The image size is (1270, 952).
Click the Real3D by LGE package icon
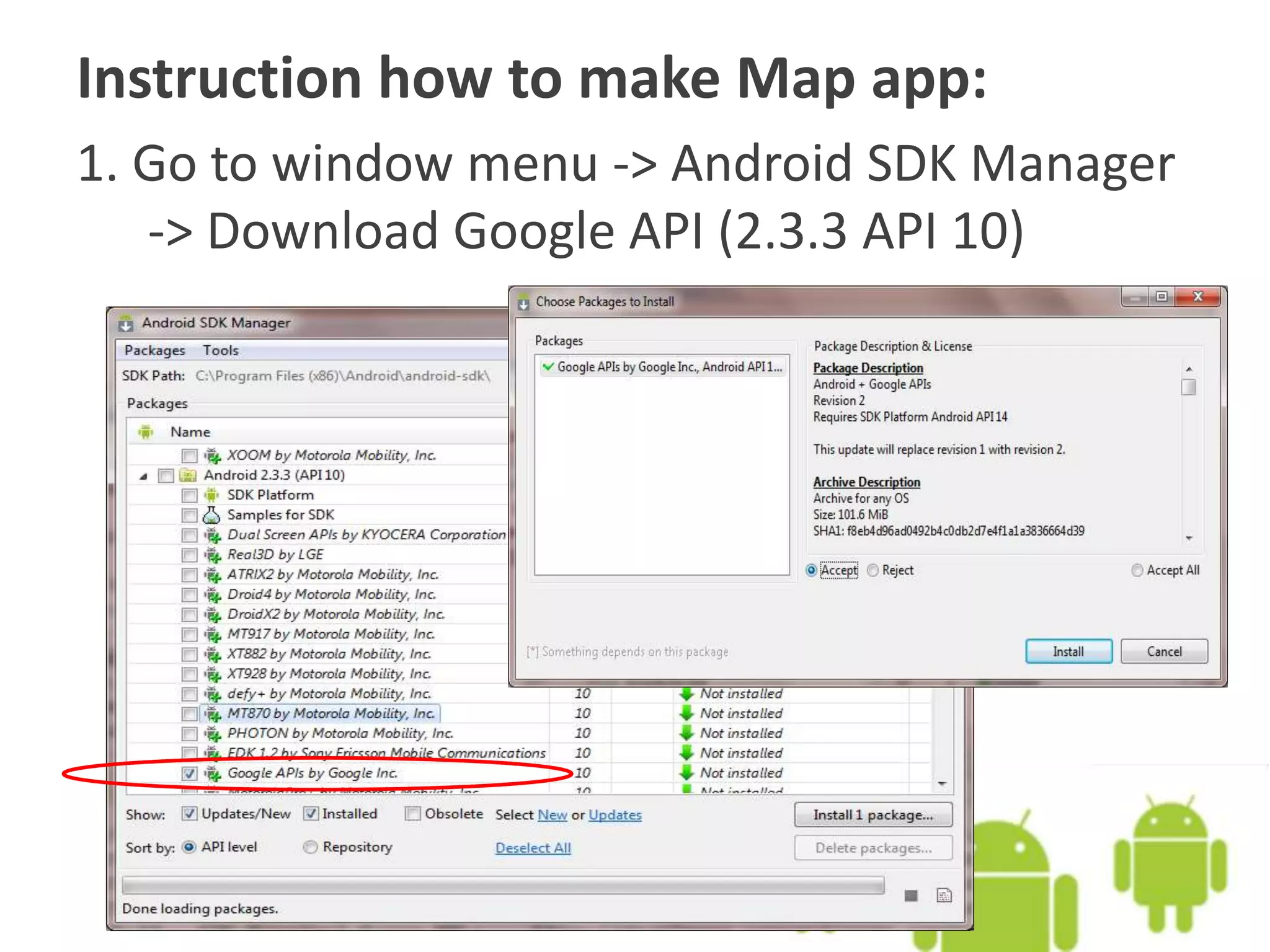pyautogui.click(x=213, y=555)
